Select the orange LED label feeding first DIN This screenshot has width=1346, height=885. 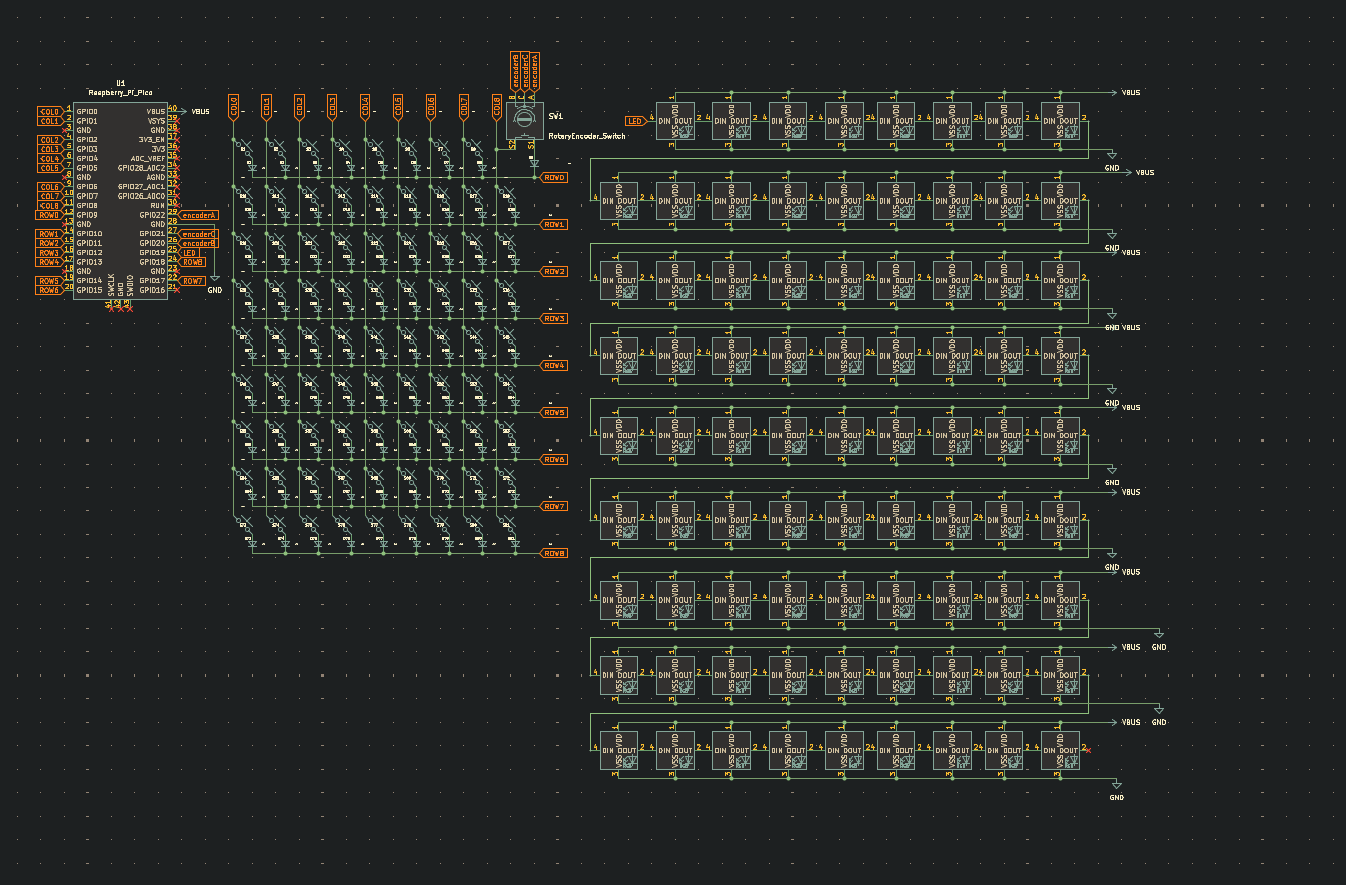click(x=634, y=120)
